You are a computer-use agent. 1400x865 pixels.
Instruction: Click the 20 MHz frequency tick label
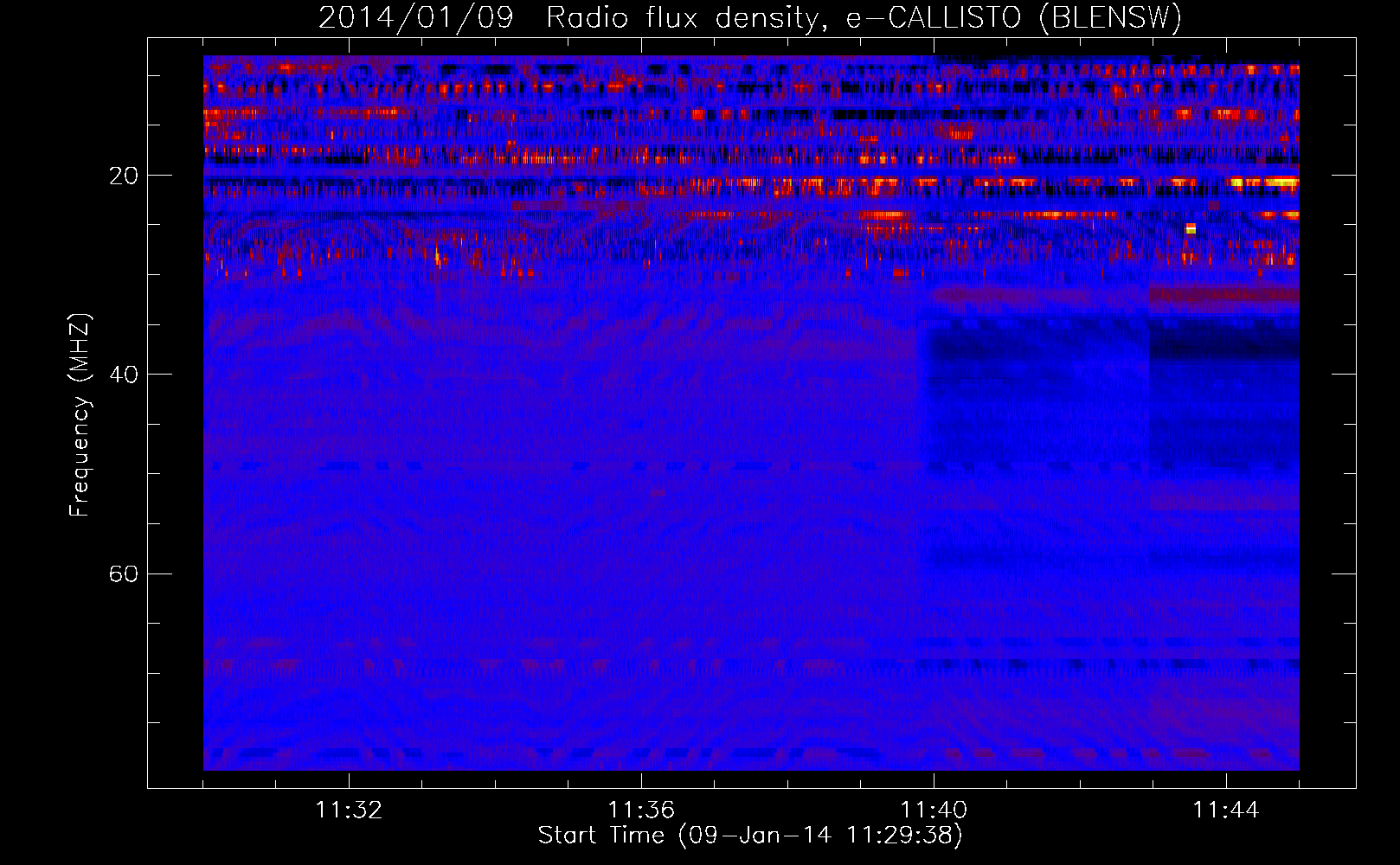coord(123,176)
